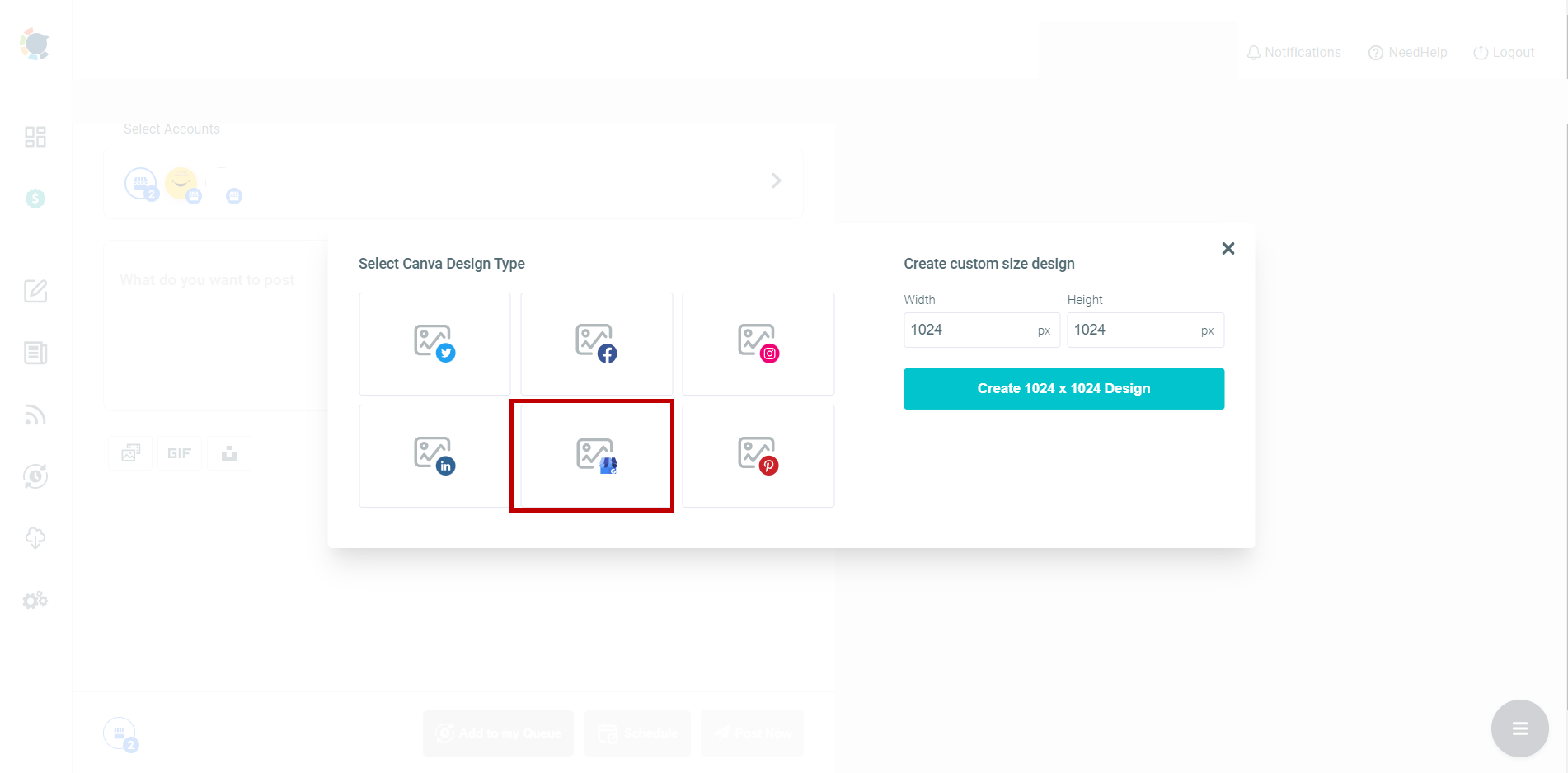Image resolution: width=1568 pixels, height=773 pixels.
Task: Select the Instagram Canva design type
Action: [758, 344]
